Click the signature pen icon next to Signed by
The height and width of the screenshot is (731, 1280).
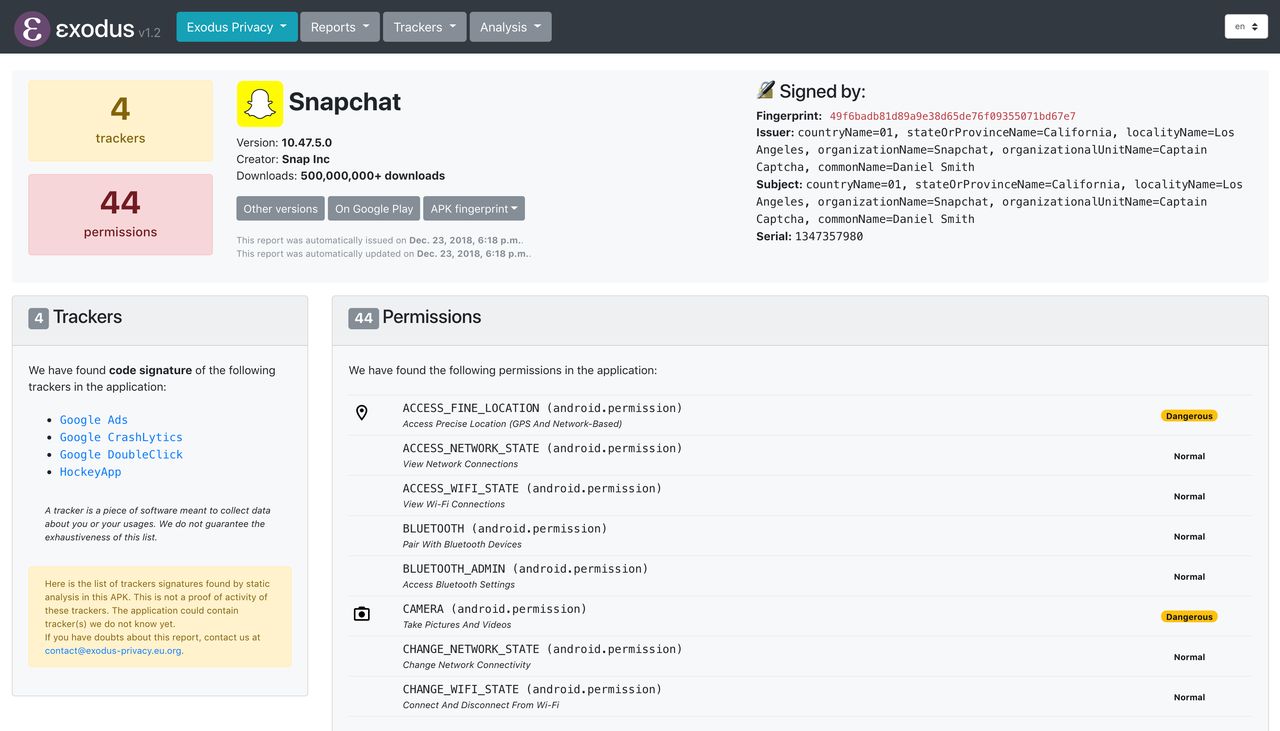pos(766,89)
